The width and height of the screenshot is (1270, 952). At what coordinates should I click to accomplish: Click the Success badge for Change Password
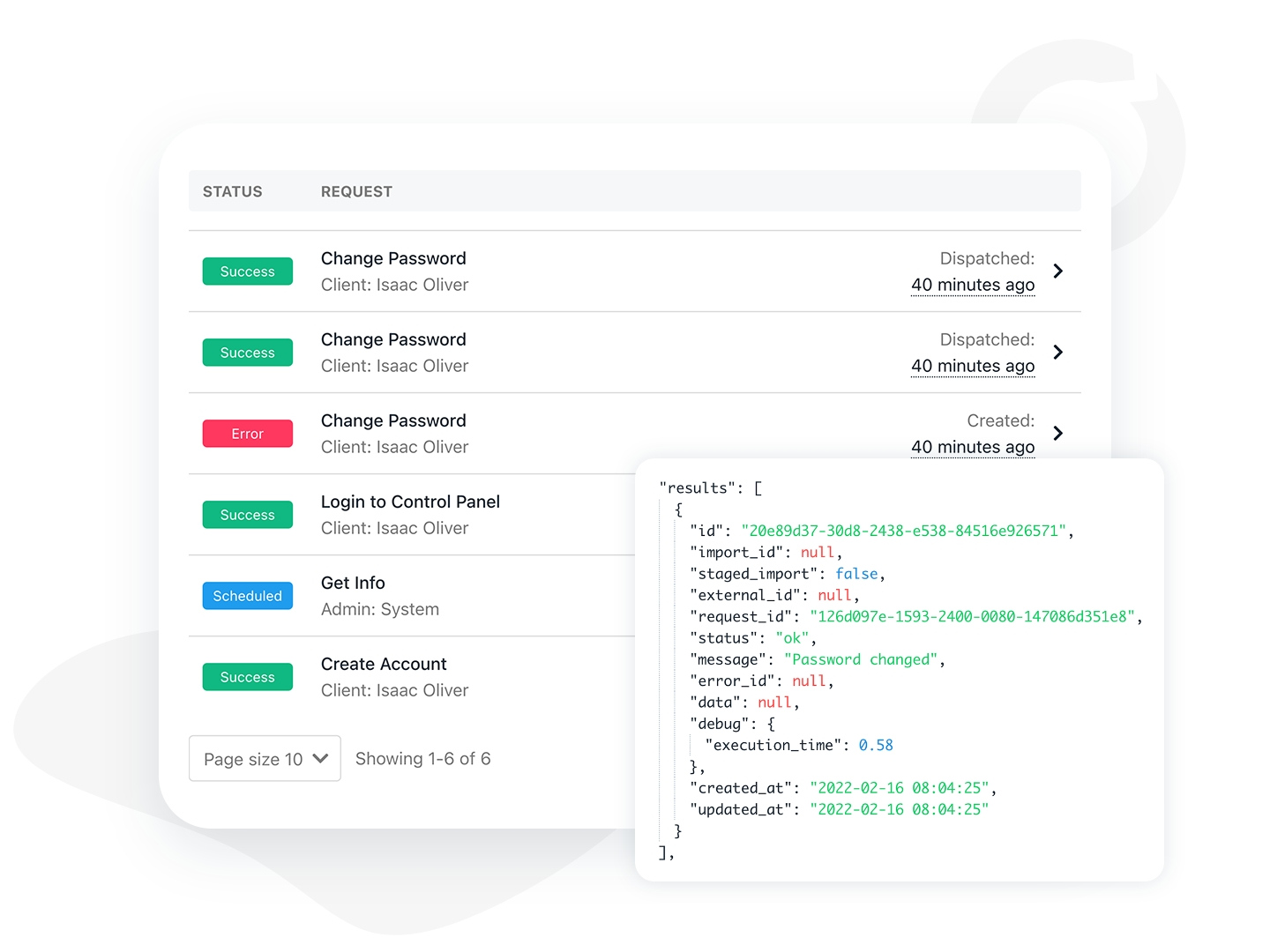coord(247,271)
